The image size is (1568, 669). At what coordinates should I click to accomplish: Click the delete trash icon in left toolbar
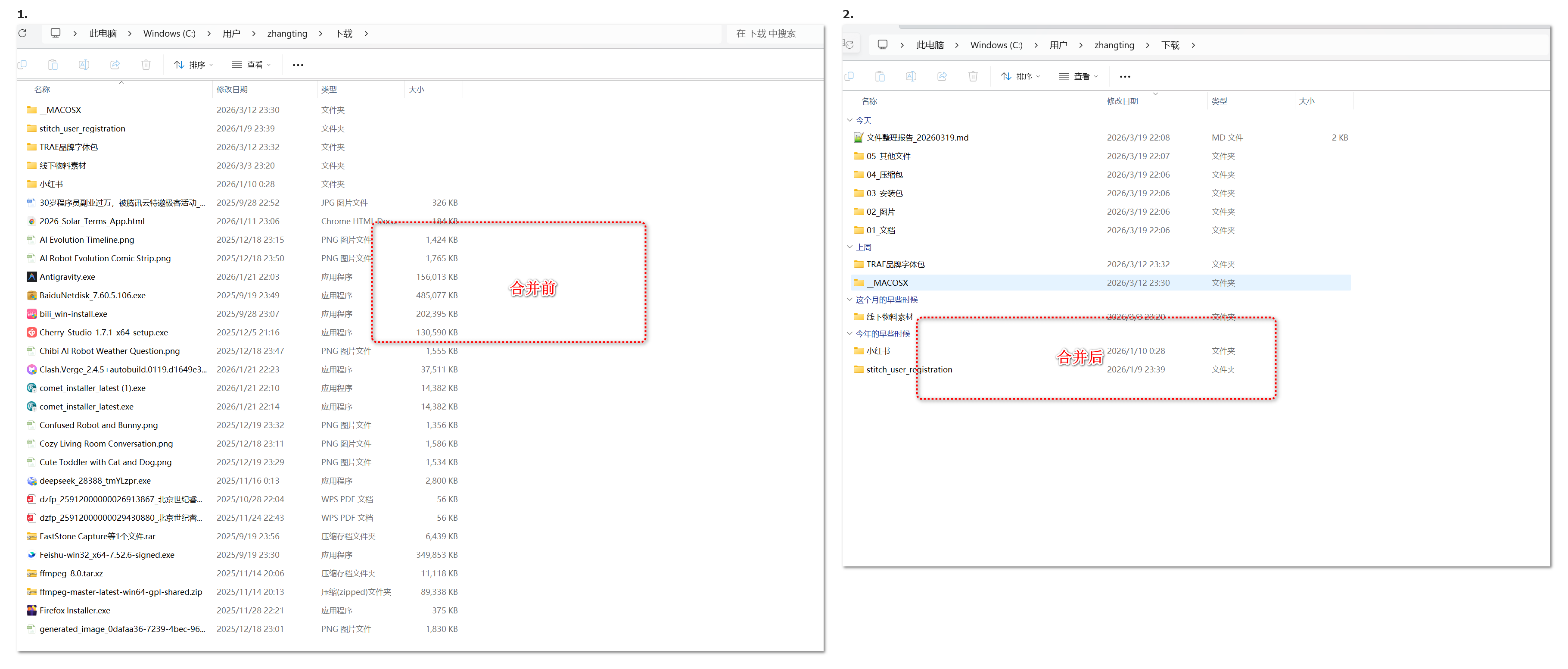(x=146, y=65)
